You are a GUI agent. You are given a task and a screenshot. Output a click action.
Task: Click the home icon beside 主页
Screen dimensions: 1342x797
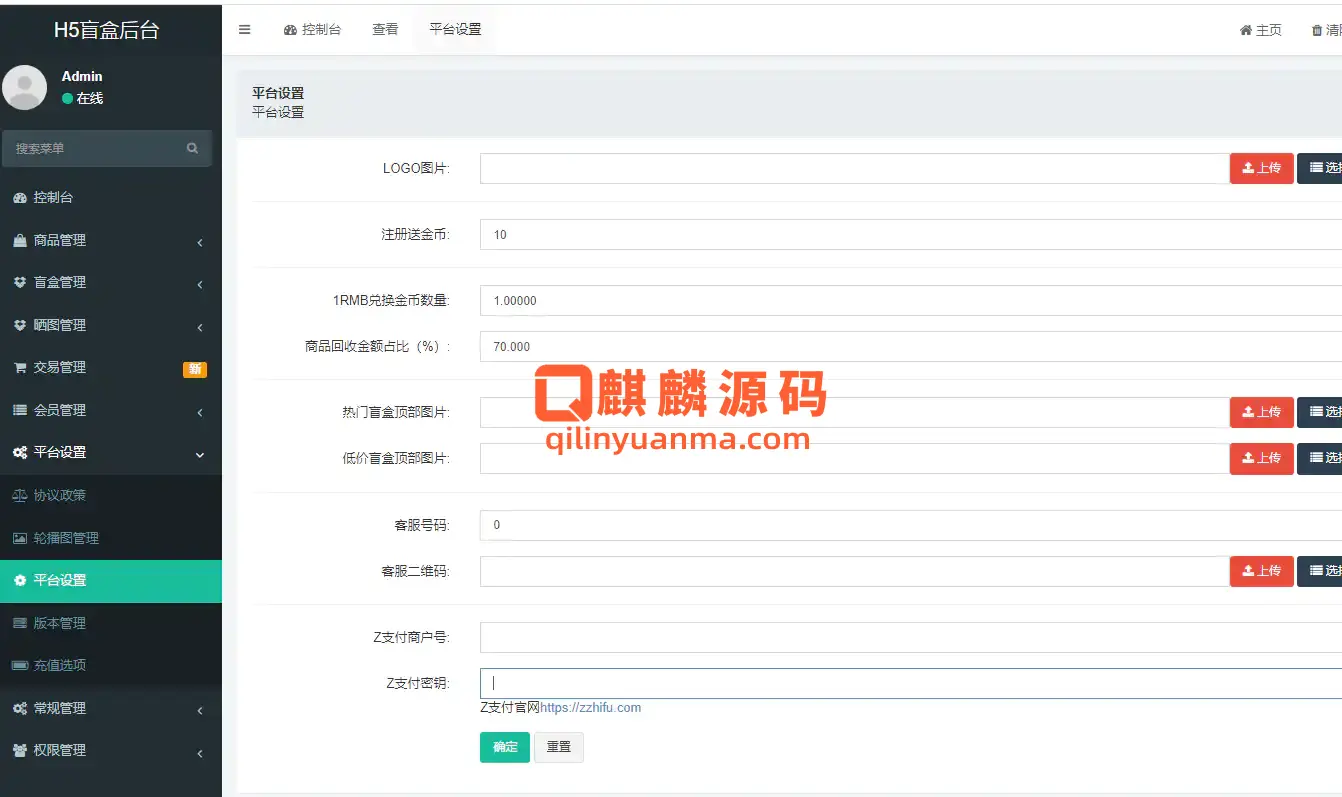click(x=1243, y=30)
